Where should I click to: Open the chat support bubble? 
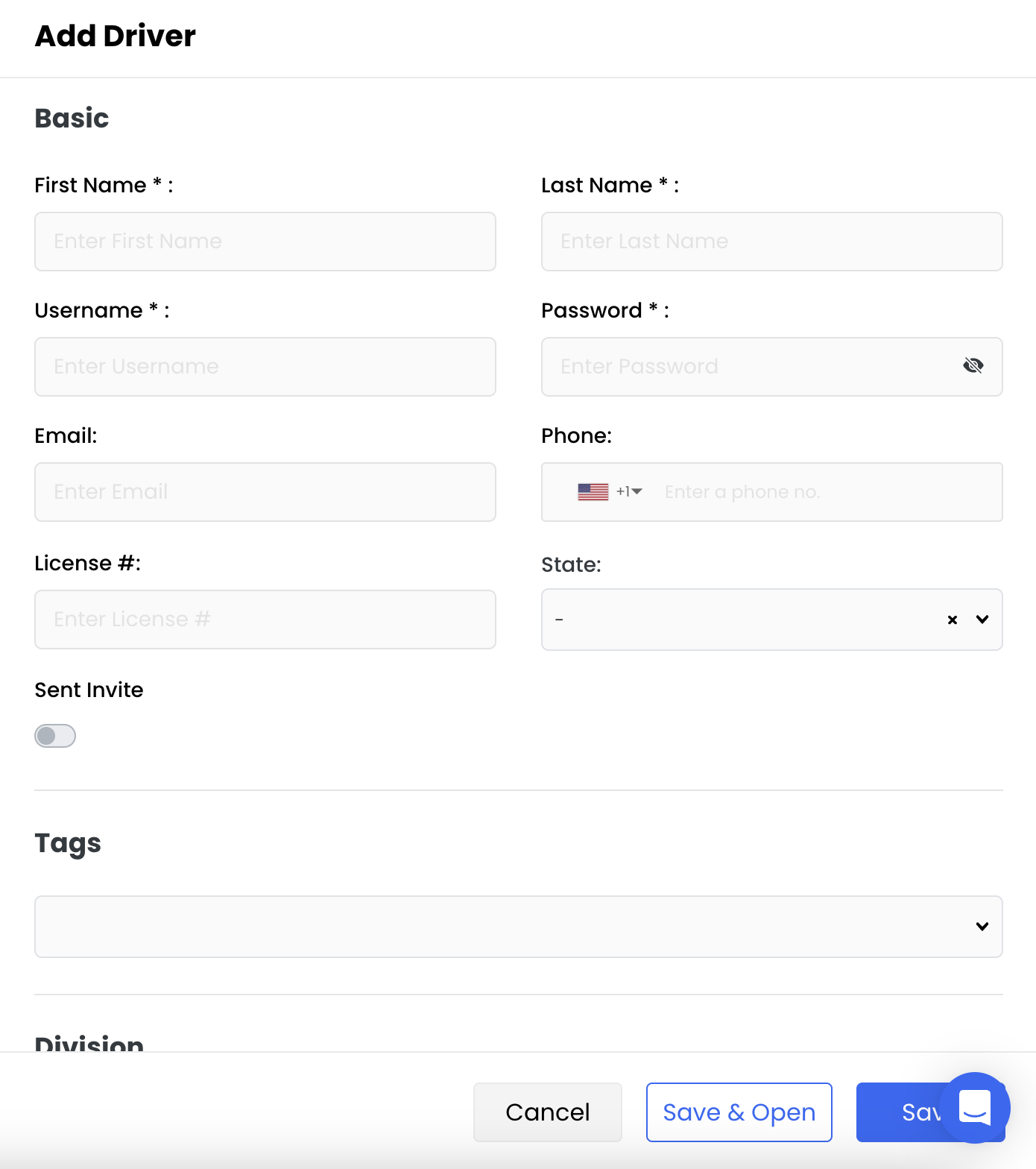pyautogui.click(x=974, y=1107)
